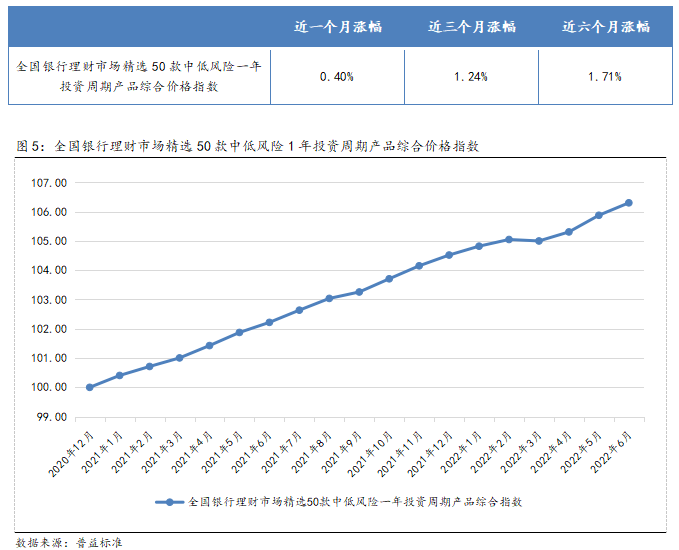679x550 pixels.
Task: Select the chart legend label text
Action: point(355,502)
